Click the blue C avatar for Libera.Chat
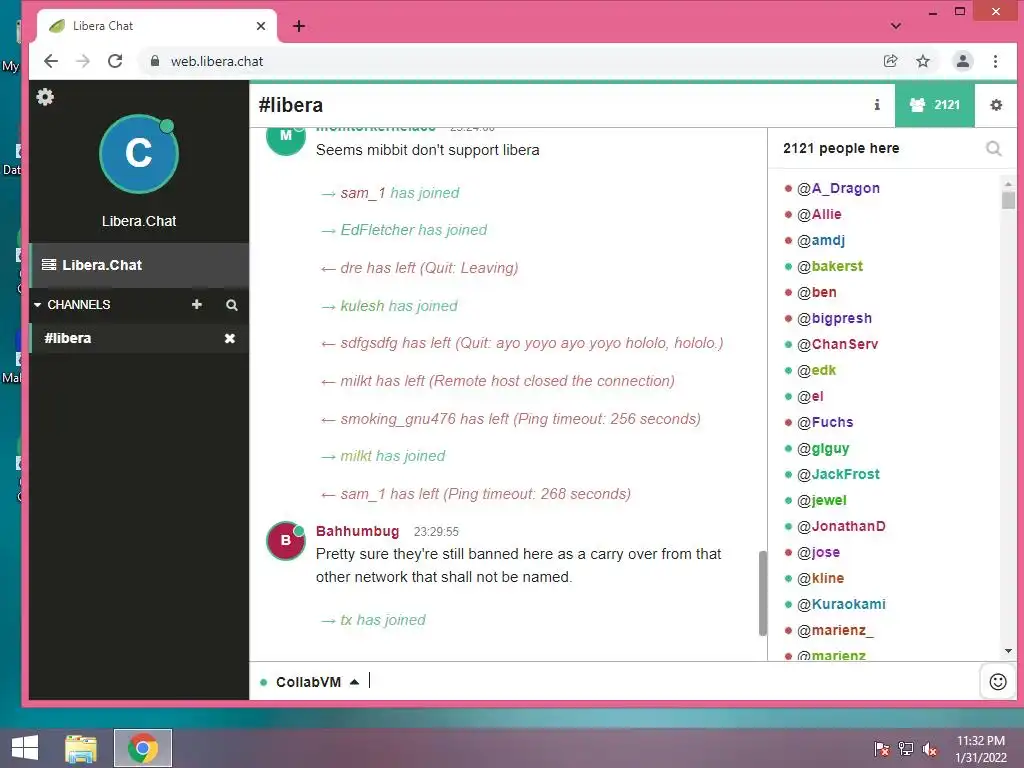This screenshot has height=768, width=1024. [x=138, y=154]
